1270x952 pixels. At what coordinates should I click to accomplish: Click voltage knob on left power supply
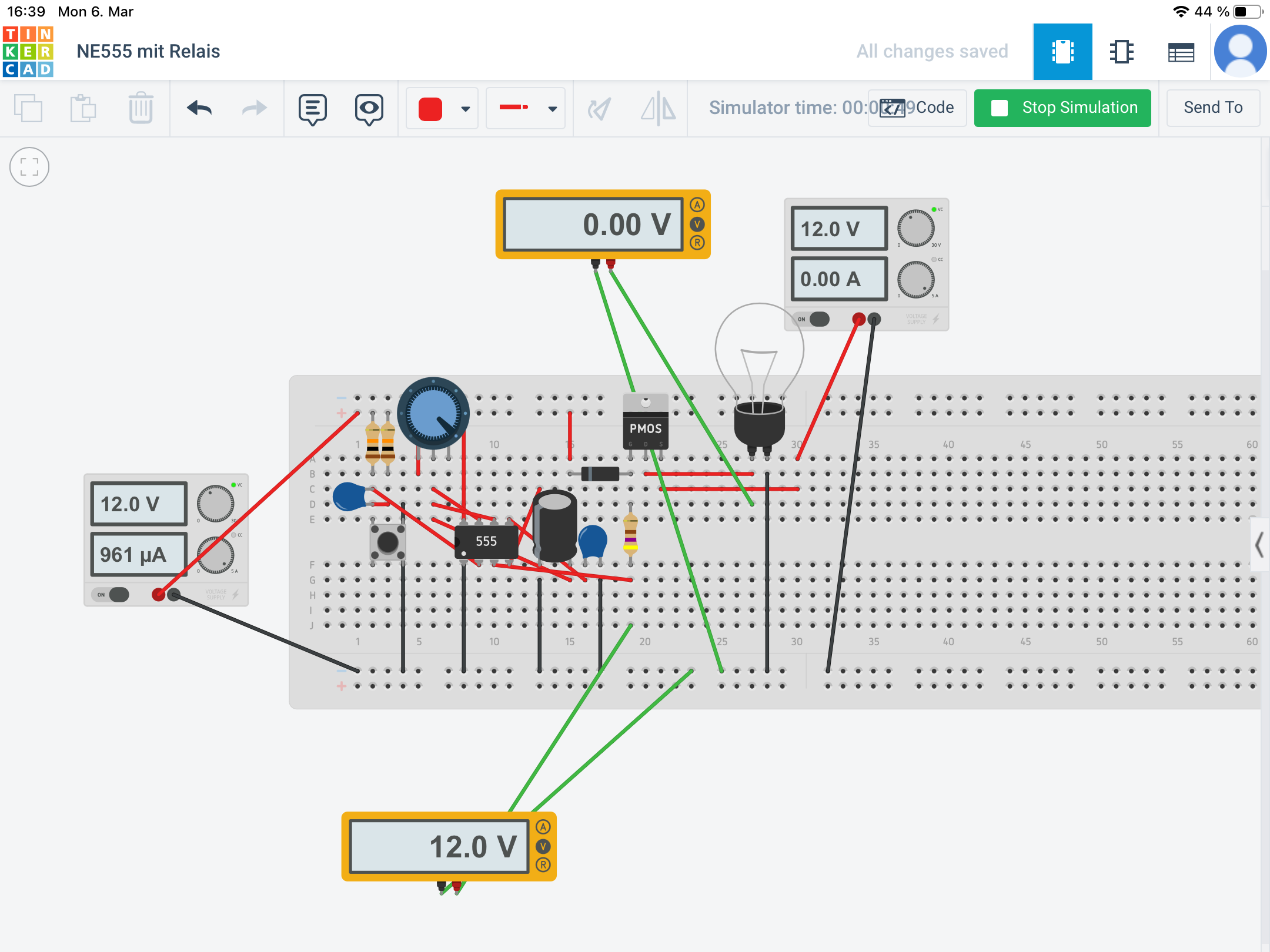pos(215,504)
